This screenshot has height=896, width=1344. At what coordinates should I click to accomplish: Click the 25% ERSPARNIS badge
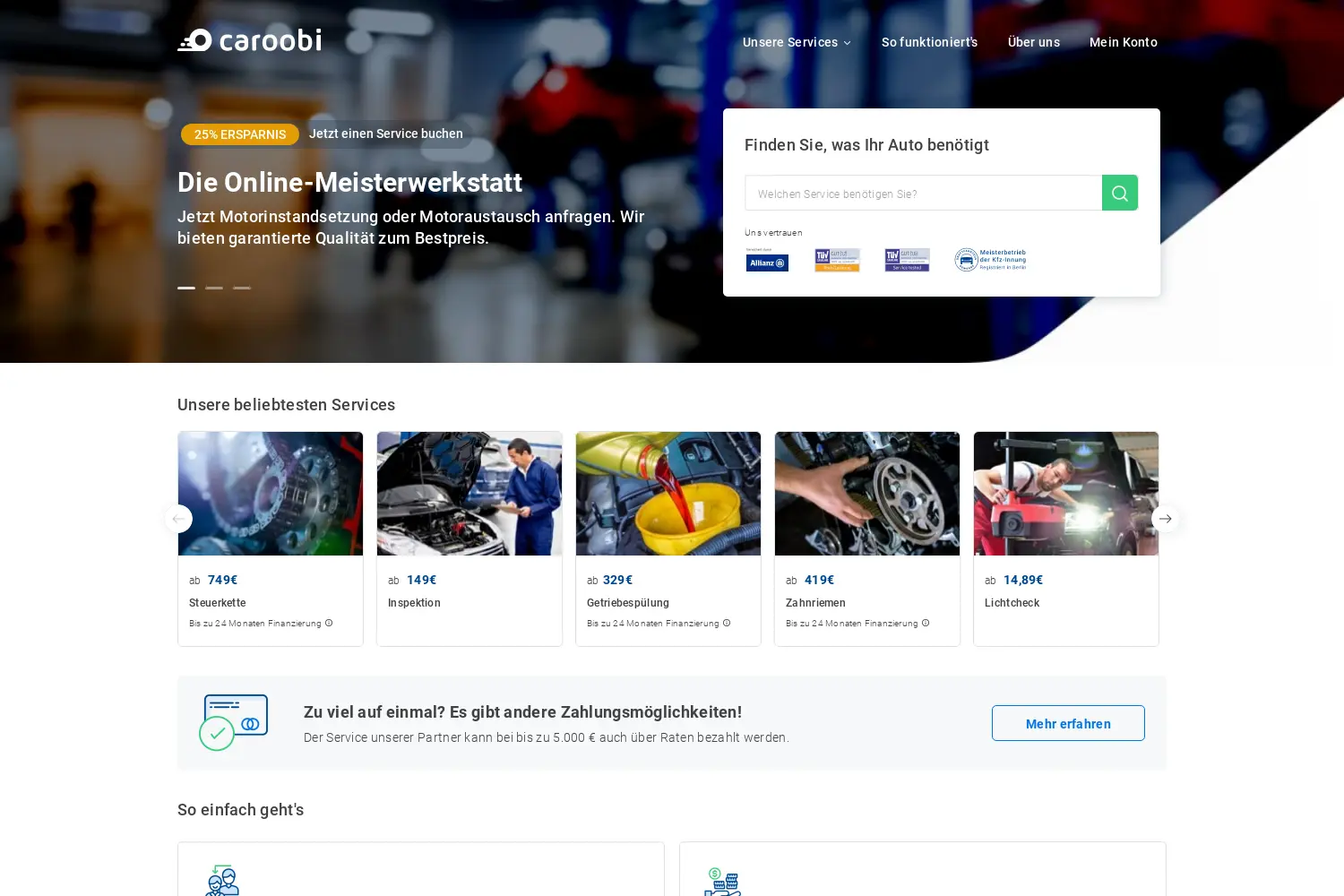pyautogui.click(x=240, y=134)
